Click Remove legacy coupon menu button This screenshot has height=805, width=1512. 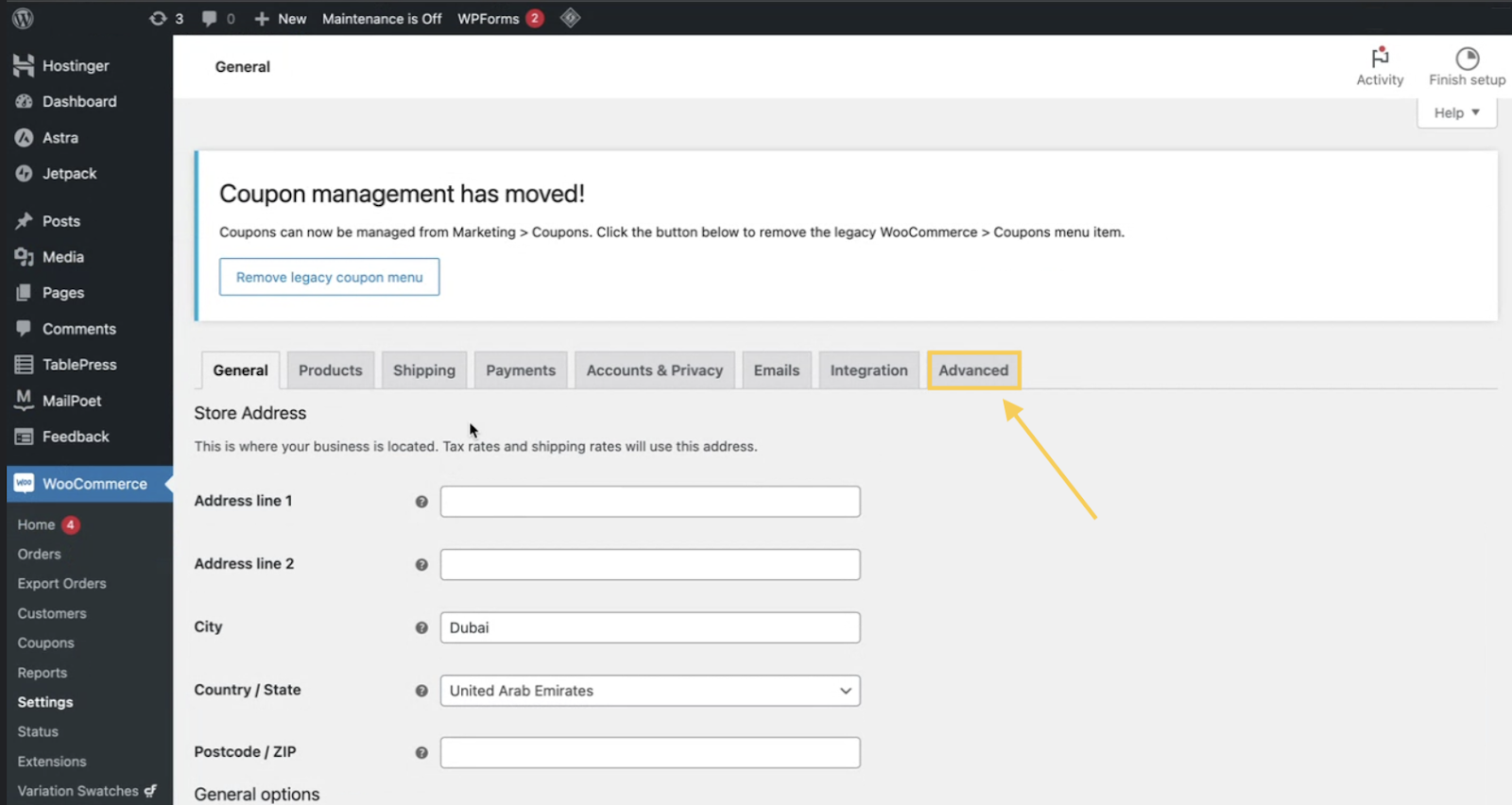[329, 277]
